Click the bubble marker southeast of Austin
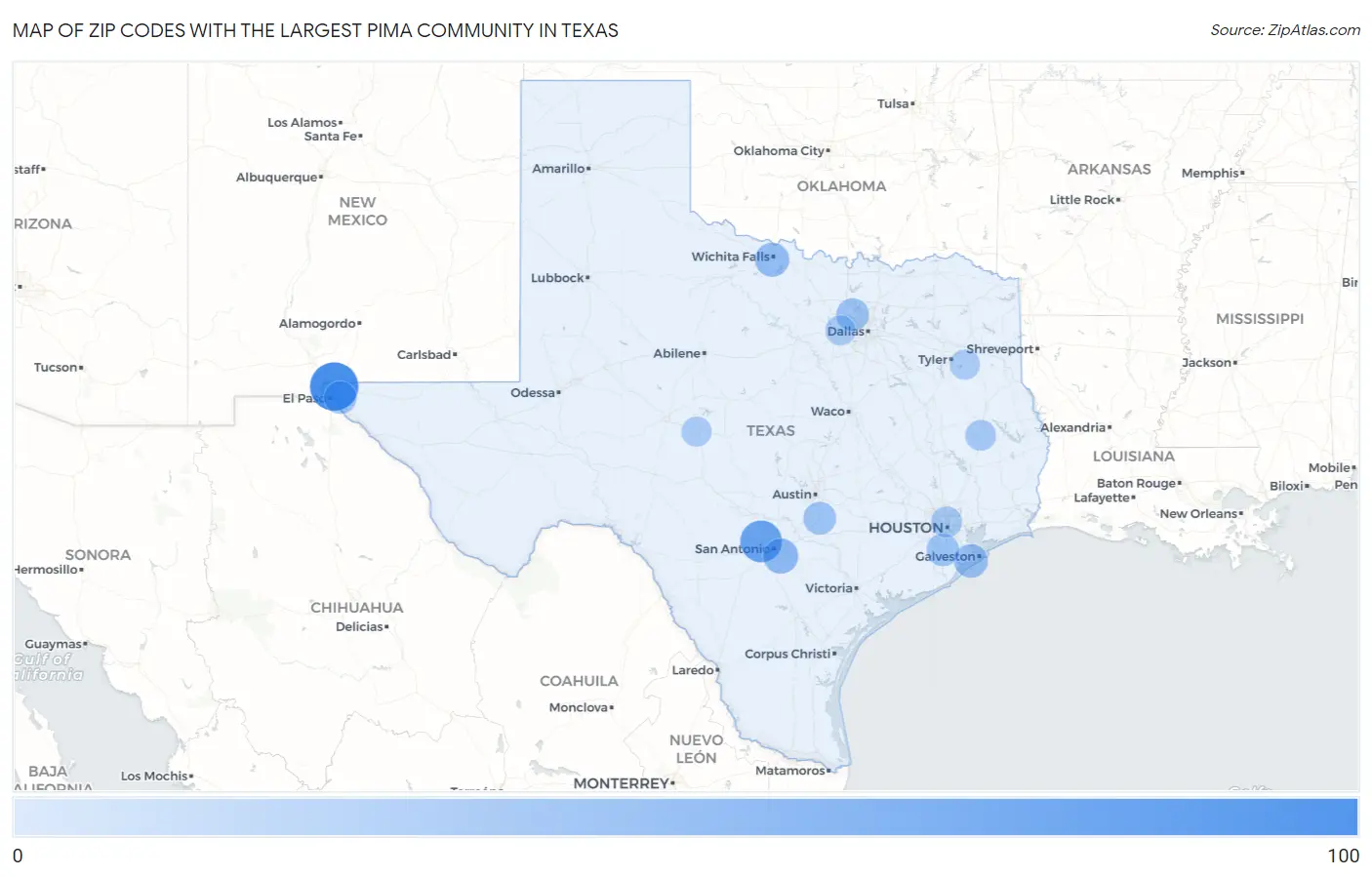This screenshot has width=1372, height=877. 820,518
